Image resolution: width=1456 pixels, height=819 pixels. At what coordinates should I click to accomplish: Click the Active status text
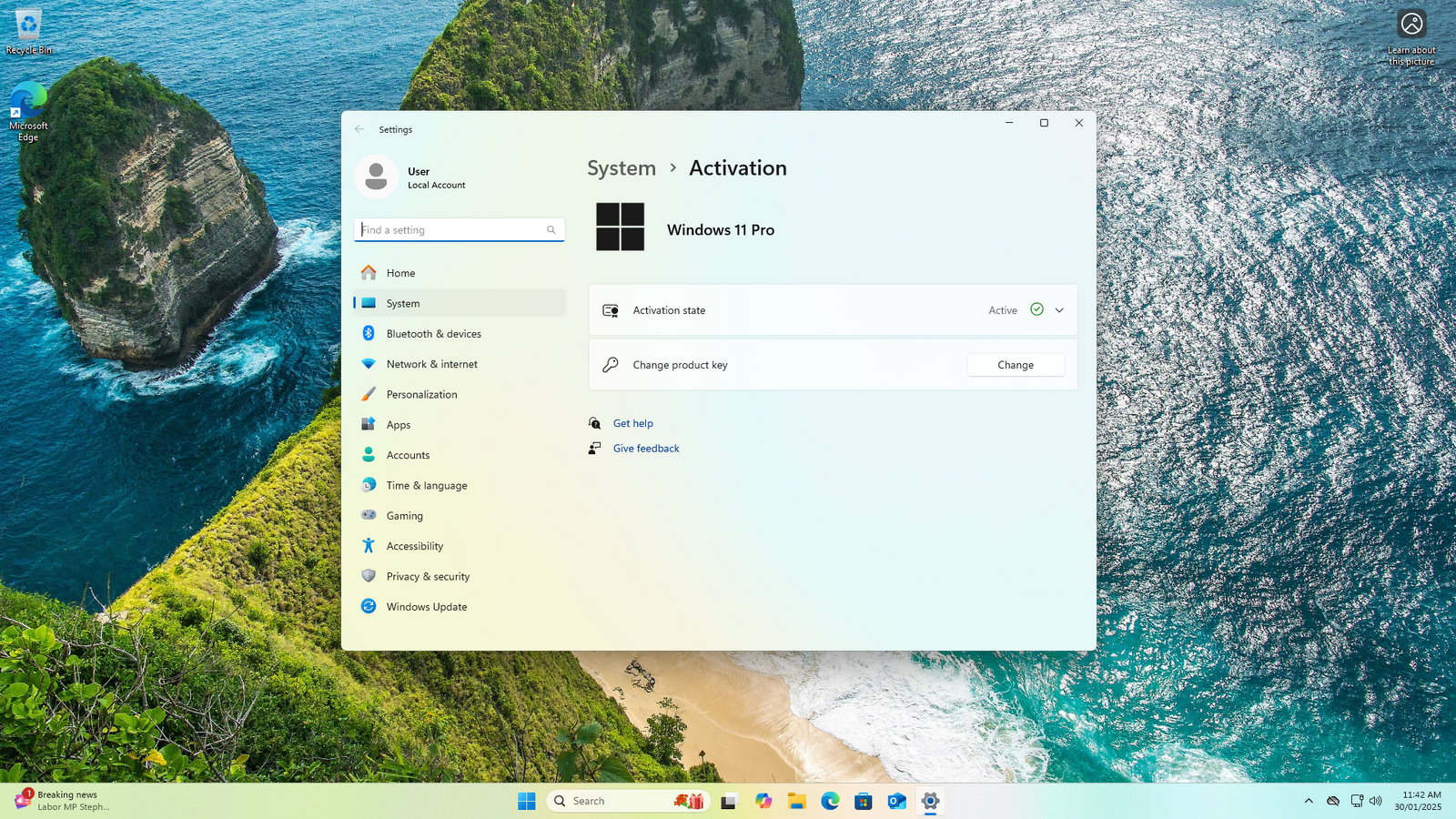(1003, 310)
